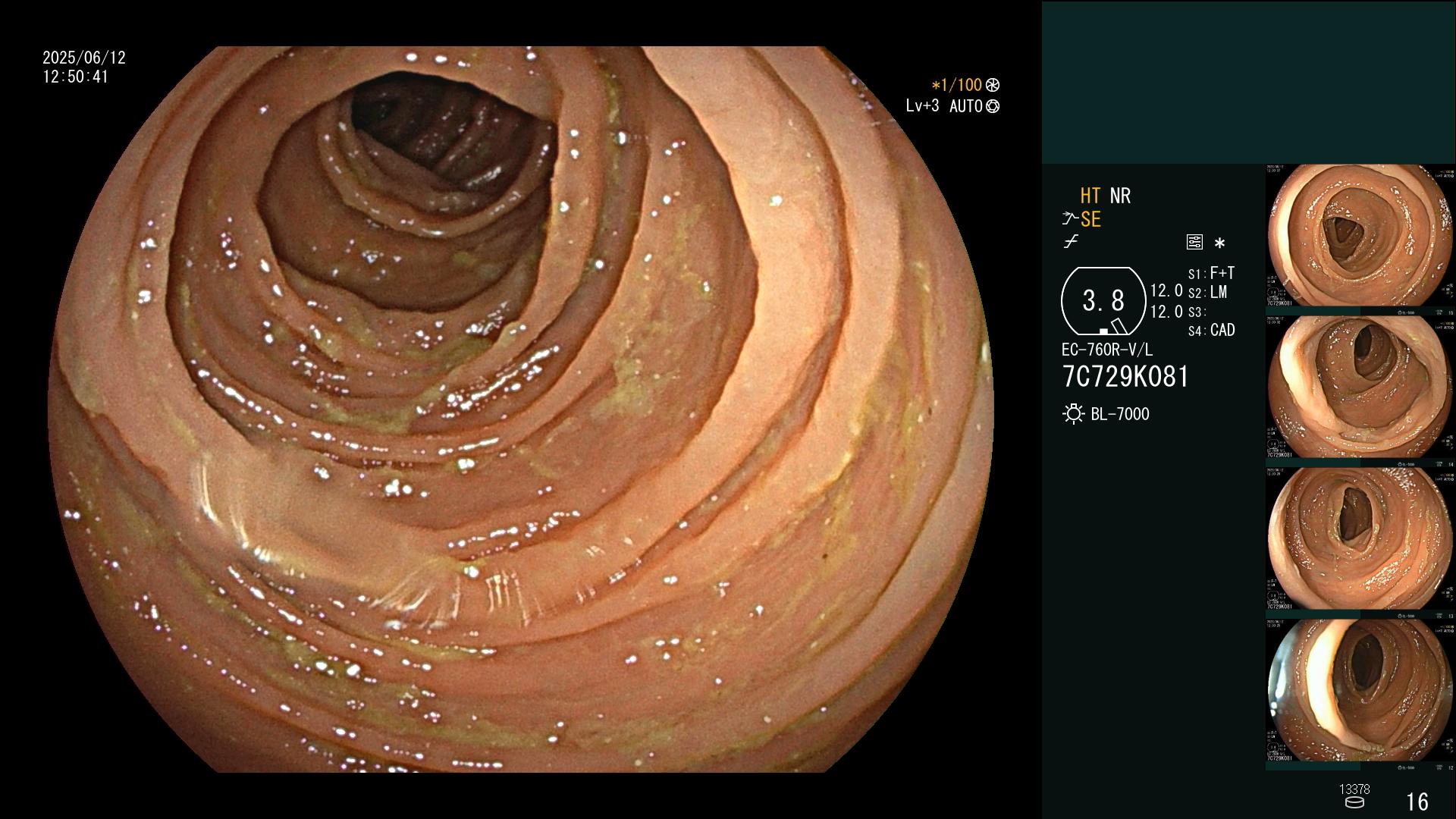The width and height of the screenshot is (1456, 819).
Task: Click the tone curve icon below SE
Action: tap(1071, 242)
